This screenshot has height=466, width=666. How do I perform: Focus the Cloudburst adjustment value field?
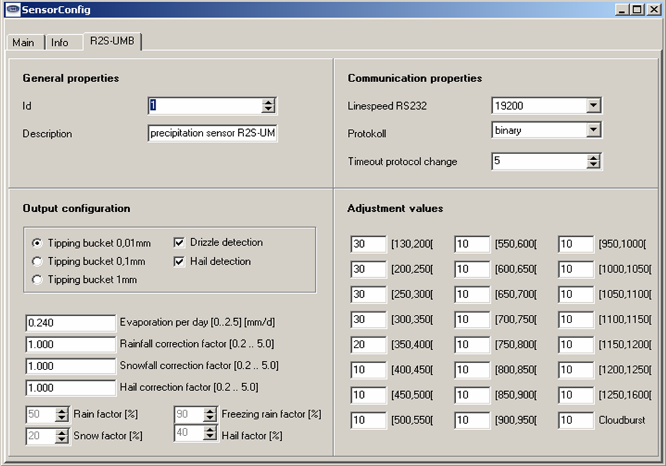(x=575, y=420)
